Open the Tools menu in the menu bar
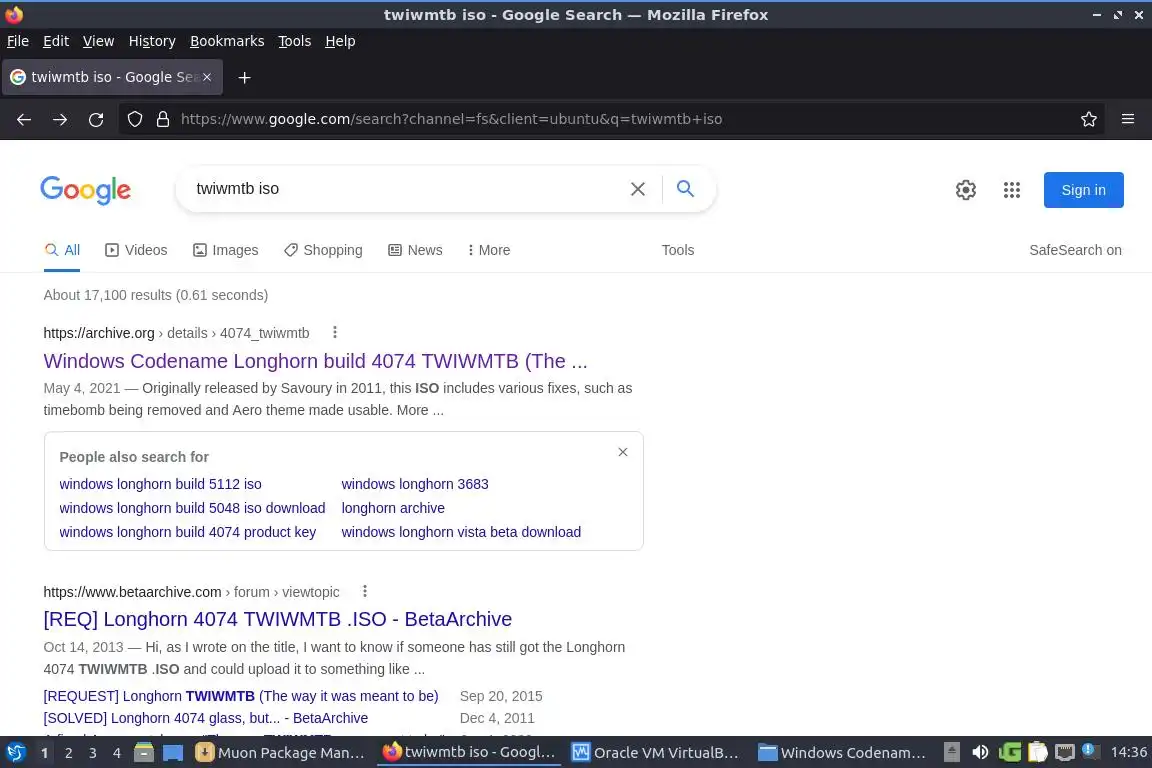 (295, 41)
